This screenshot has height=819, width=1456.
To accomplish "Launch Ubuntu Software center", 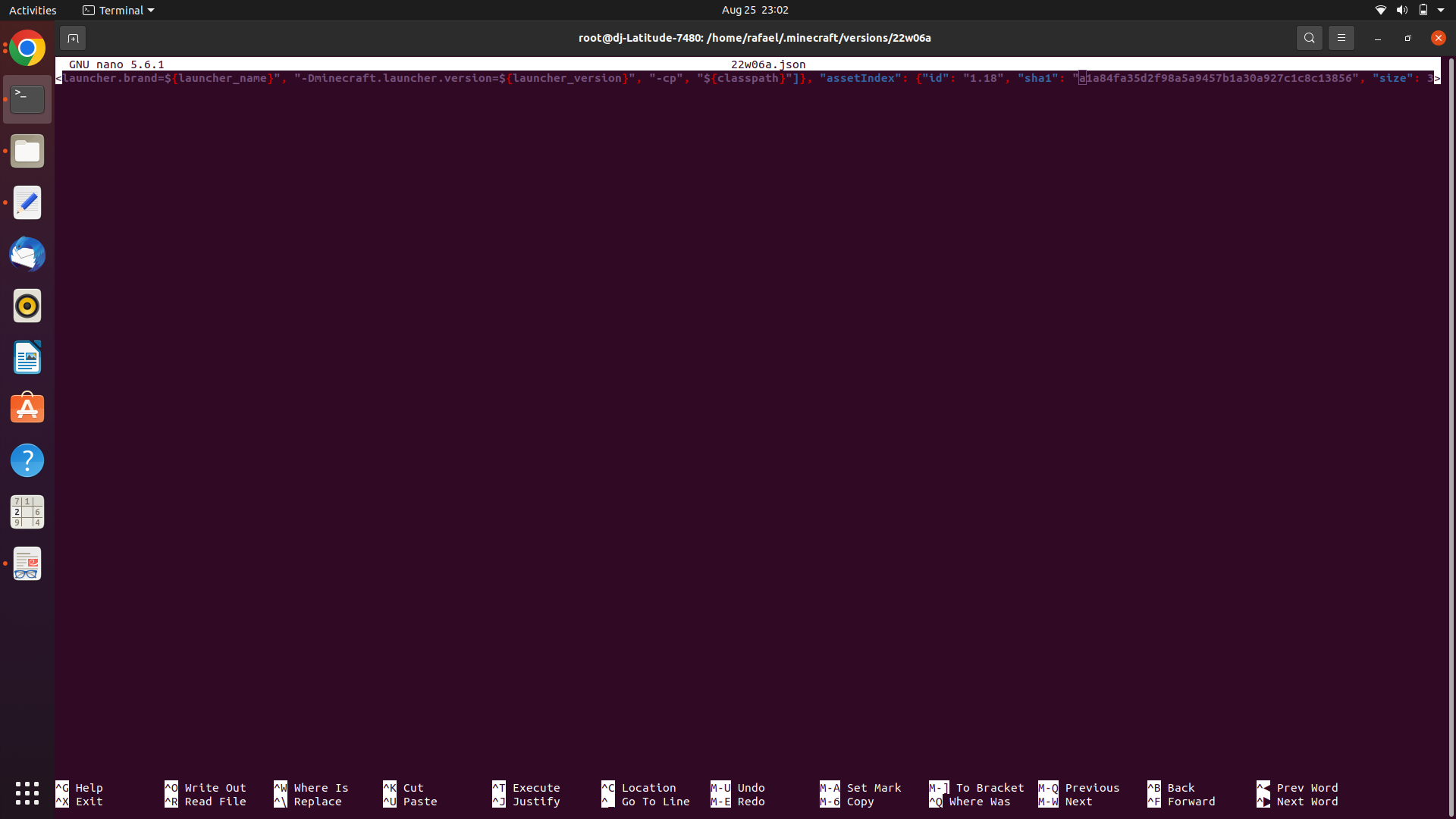I will pos(27,408).
